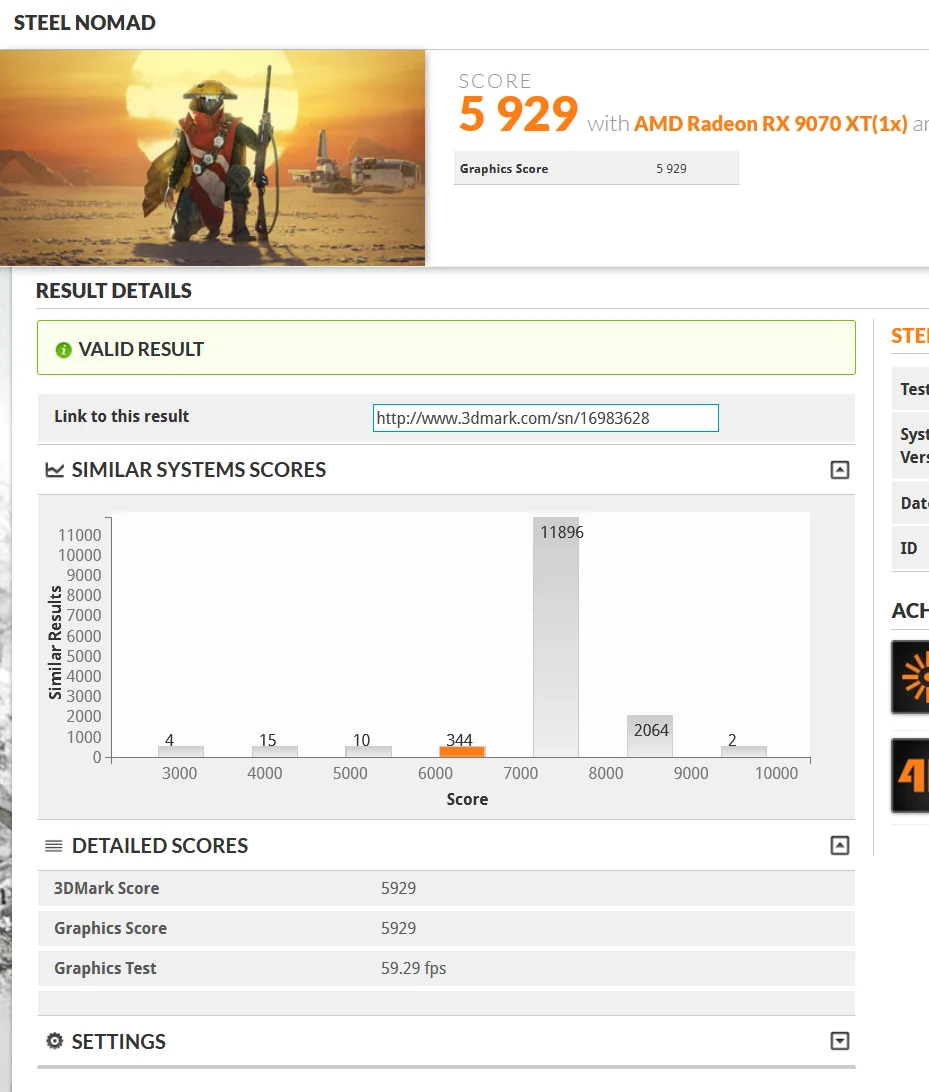Click the Graphics Test 59.29 fps value
This screenshot has width=929, height=1092.
click(x=414, y=969)
